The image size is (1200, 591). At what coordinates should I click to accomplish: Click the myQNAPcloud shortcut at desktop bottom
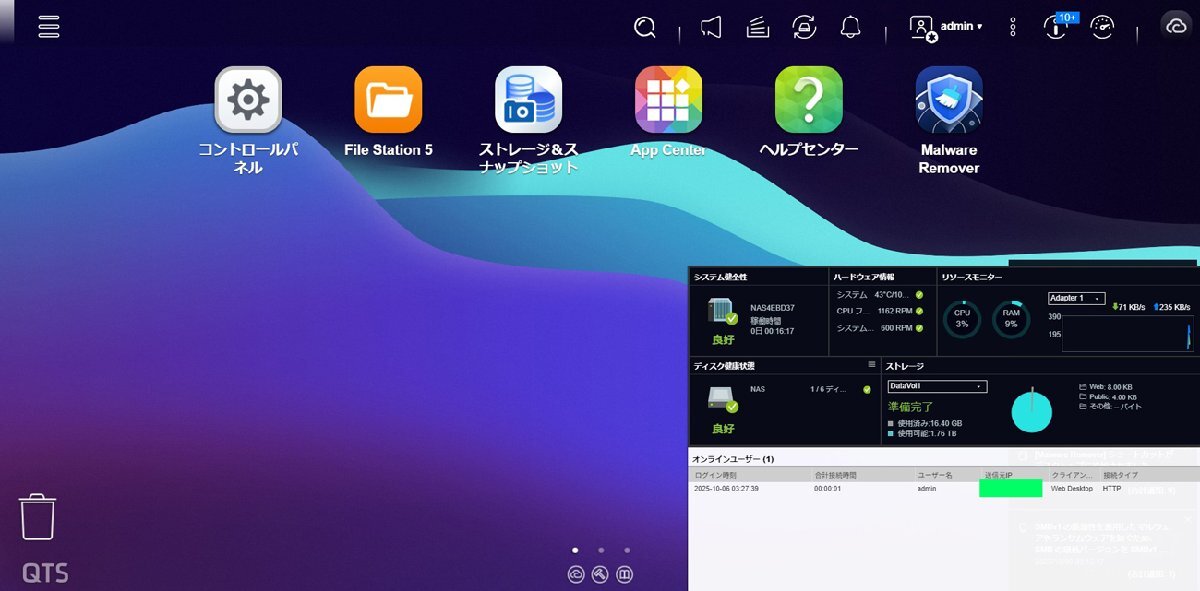[576, 574]
